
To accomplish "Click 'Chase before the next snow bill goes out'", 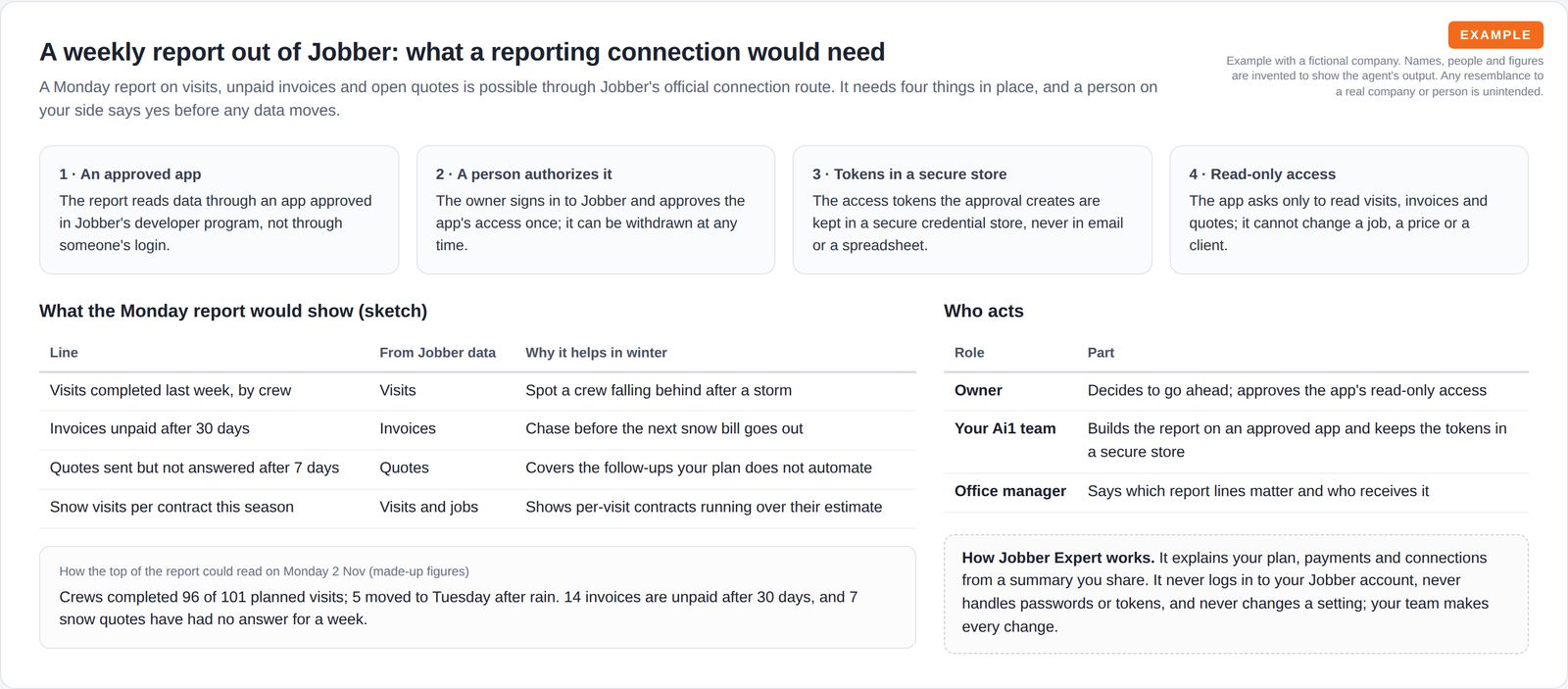I will click(664, 428).
